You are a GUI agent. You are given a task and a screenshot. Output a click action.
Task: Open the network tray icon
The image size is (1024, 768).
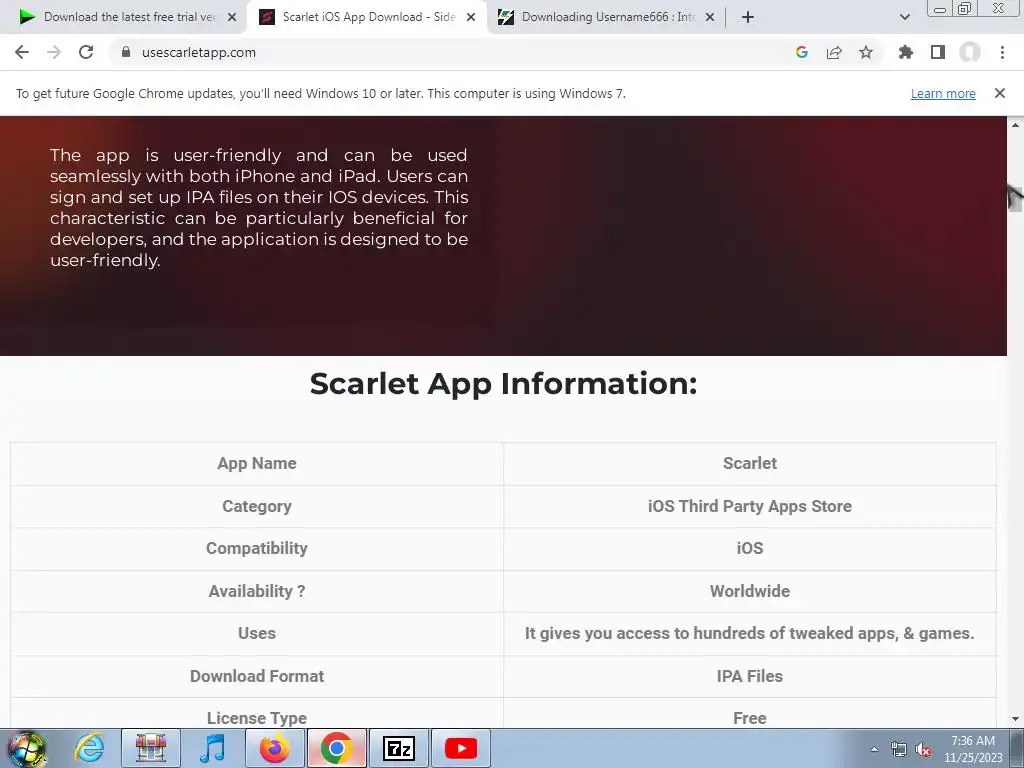coord(899,749)
